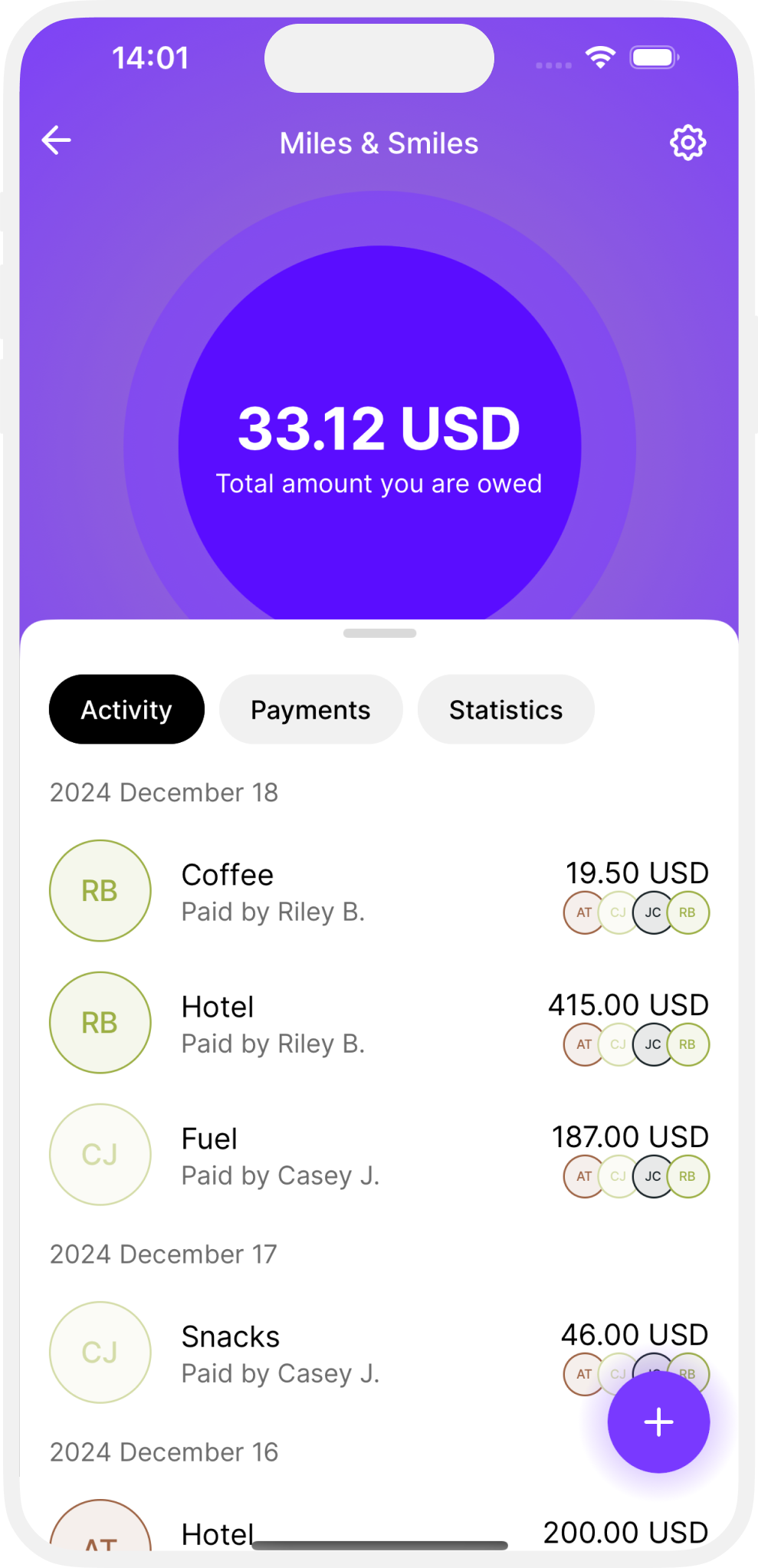The image size is (758, 1568).
Task: Click CJ avatar beside Snacks expense
Action: 100,1352
